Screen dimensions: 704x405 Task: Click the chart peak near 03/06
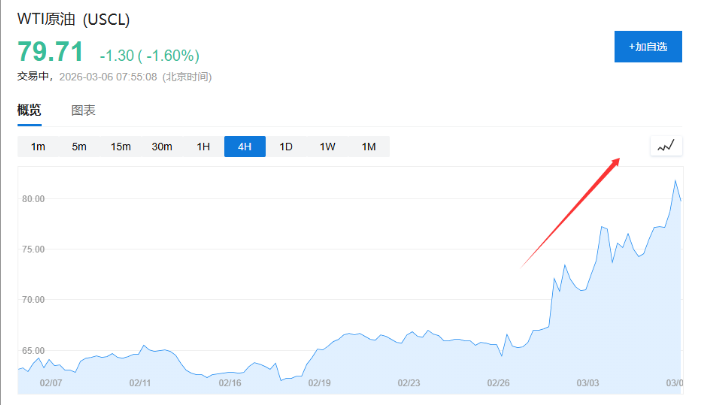pyautogui.click(x=676, y=181)
